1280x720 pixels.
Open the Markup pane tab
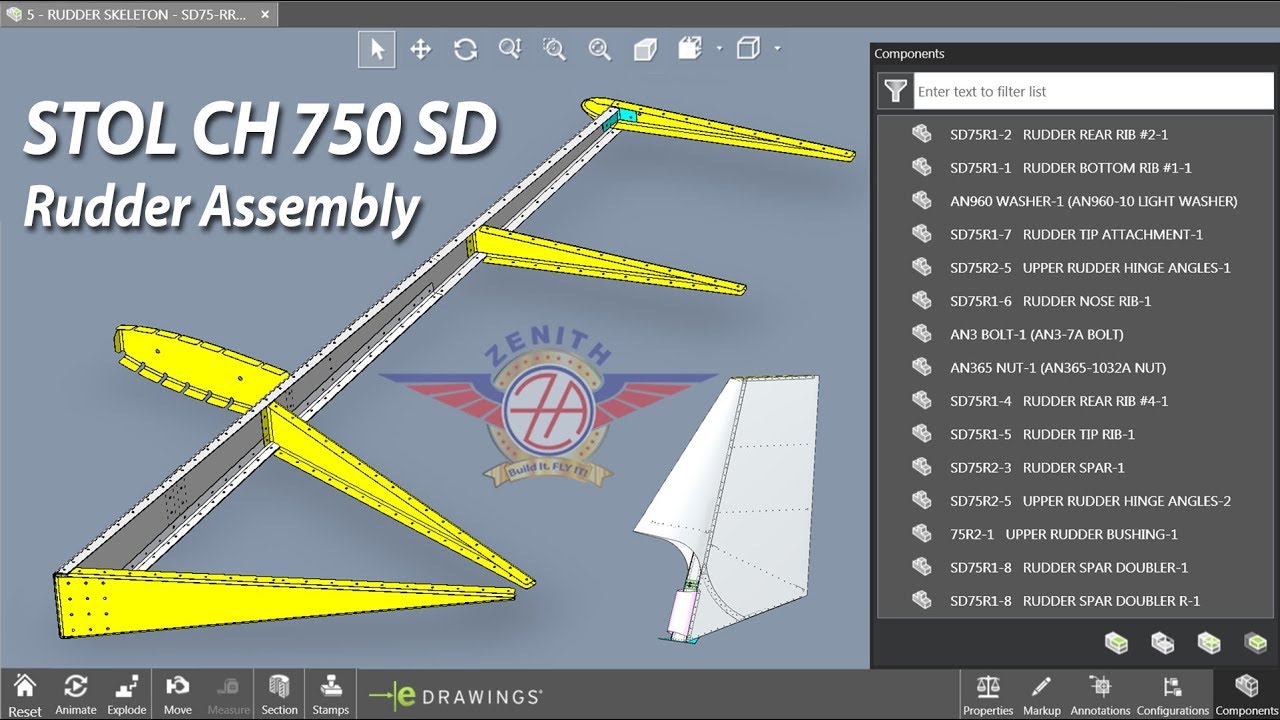[x=1041, y=694]
